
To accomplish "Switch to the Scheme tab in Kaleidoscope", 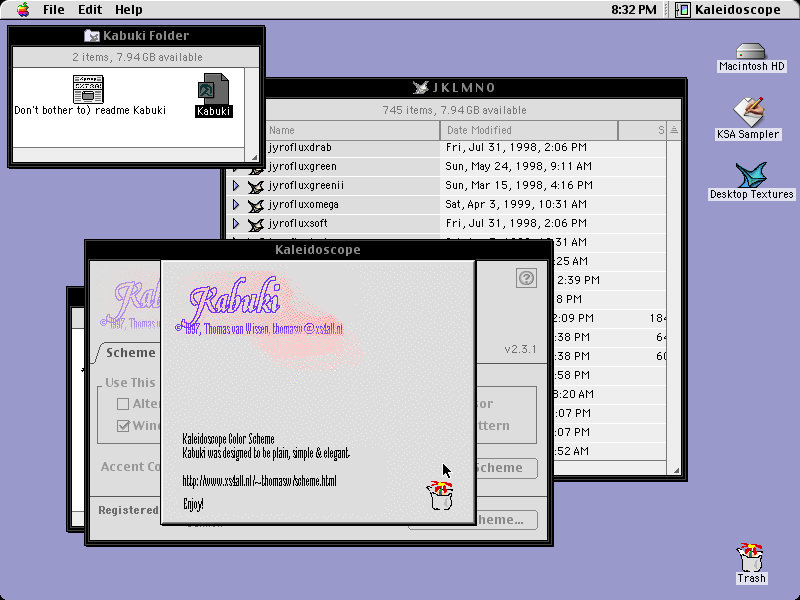I will [x=130, y=353].
